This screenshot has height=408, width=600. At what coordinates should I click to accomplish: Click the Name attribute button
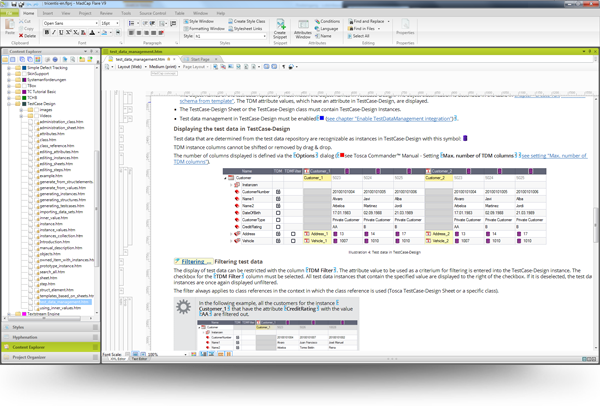[323, 36]
